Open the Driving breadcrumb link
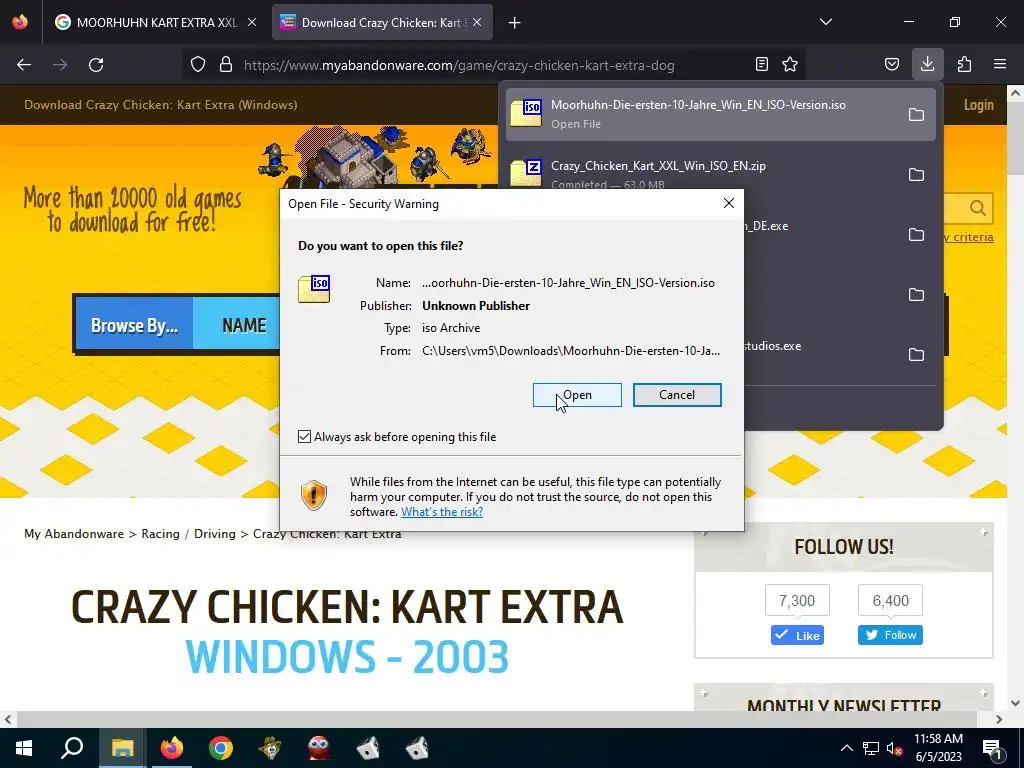The image size is (1024, 768). click(x=214, y=534)
